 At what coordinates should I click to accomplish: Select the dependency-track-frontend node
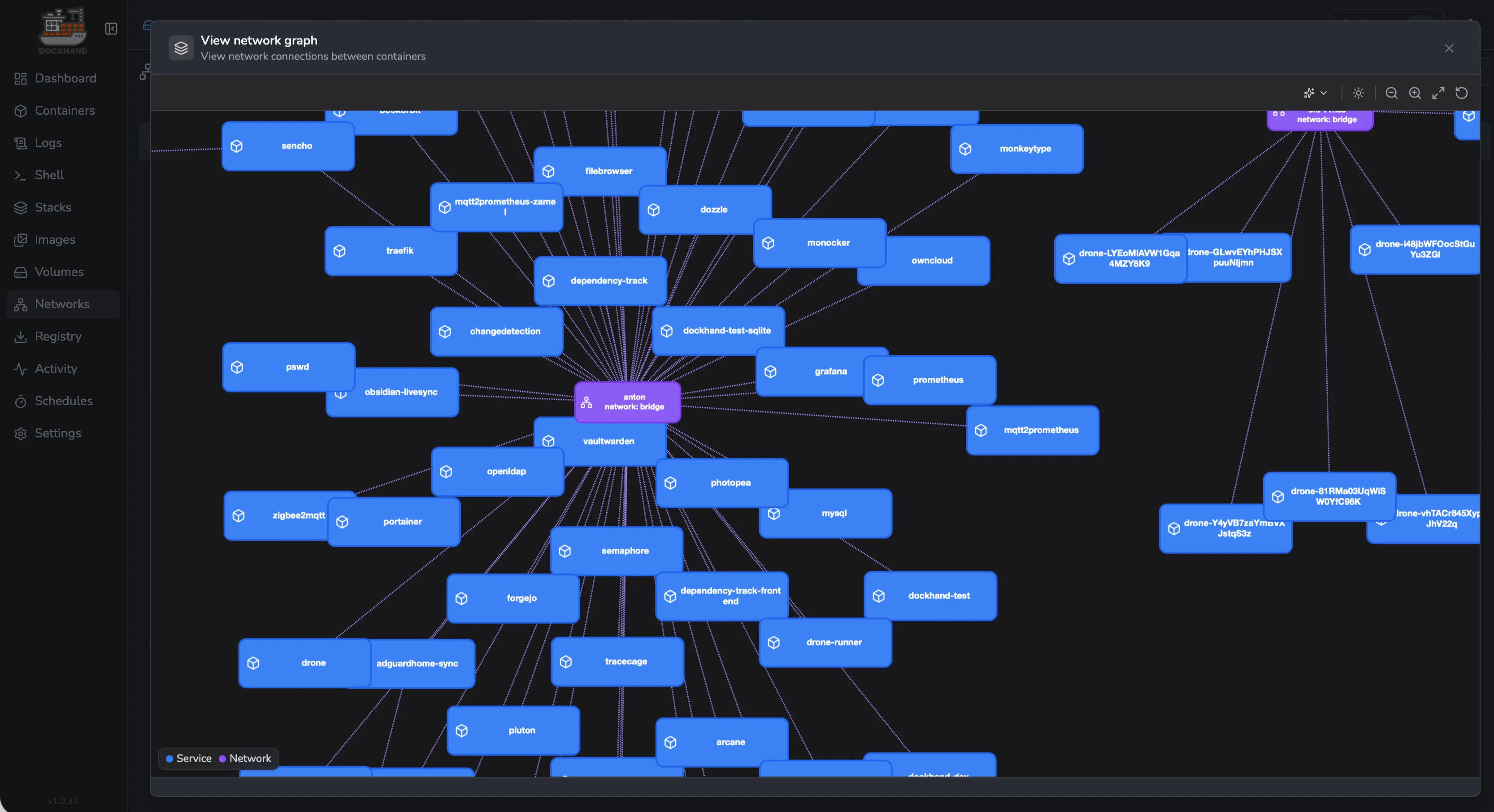[722, 596]
